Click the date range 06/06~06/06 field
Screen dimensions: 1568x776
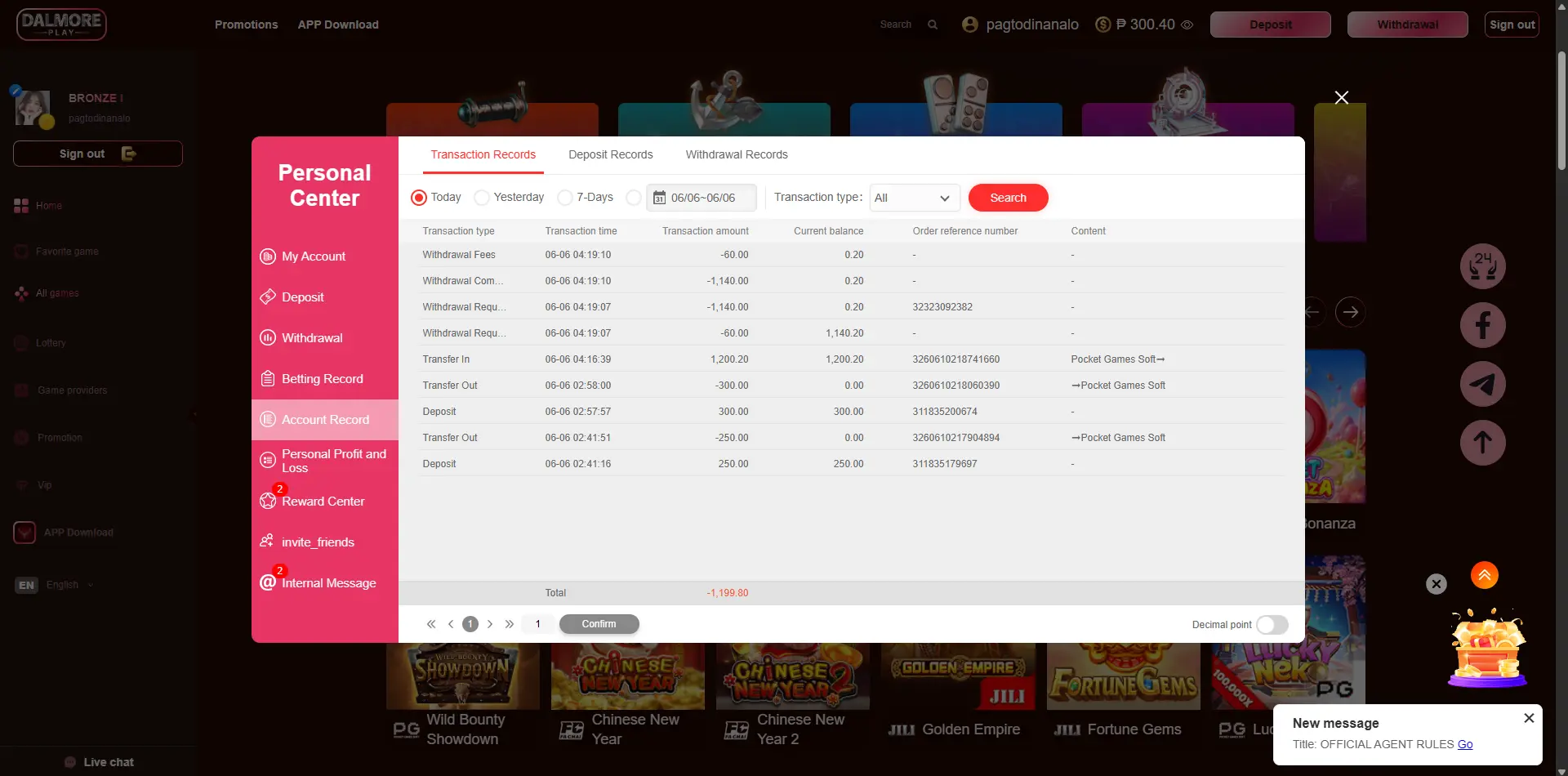point(702,198)
